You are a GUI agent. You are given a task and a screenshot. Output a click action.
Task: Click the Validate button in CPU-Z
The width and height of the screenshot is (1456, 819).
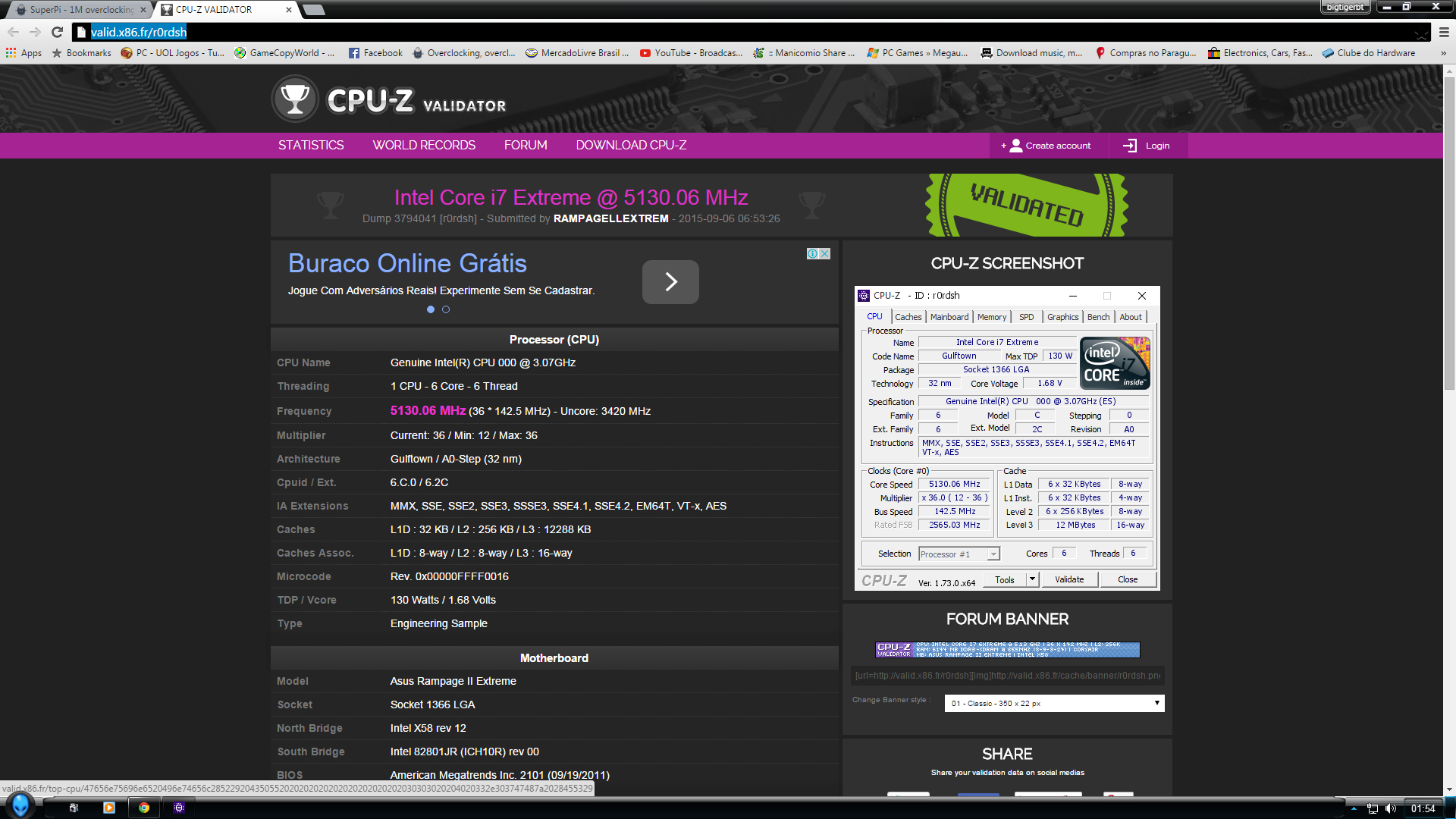pyautogui.click(x=1069, y=579)
